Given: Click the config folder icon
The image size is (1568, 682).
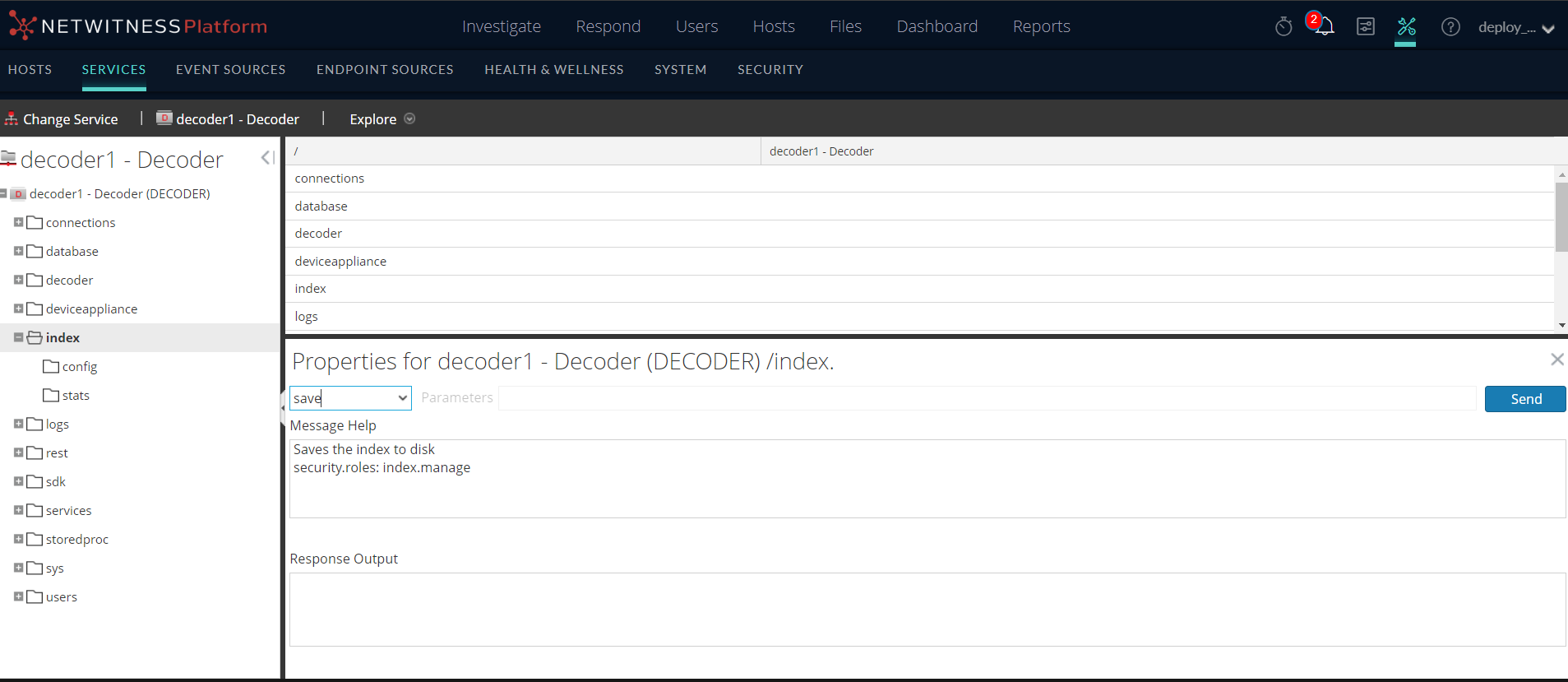Looking at the screenshot, I should 51,366.
